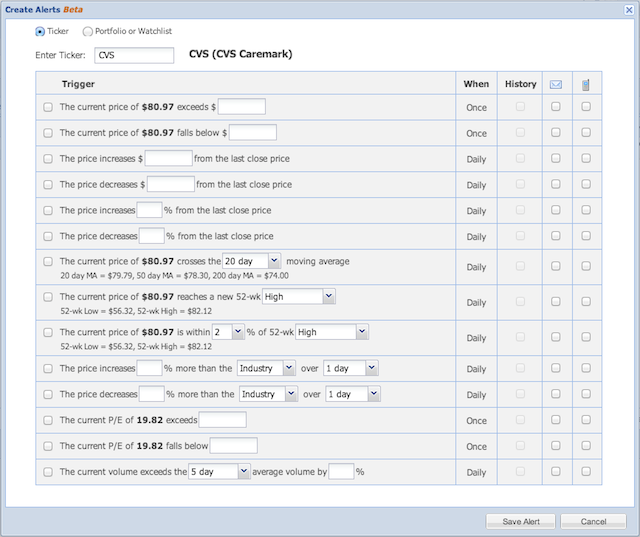Click the Save Alert button
Screen dimensions: 640x537
(520, 521)
